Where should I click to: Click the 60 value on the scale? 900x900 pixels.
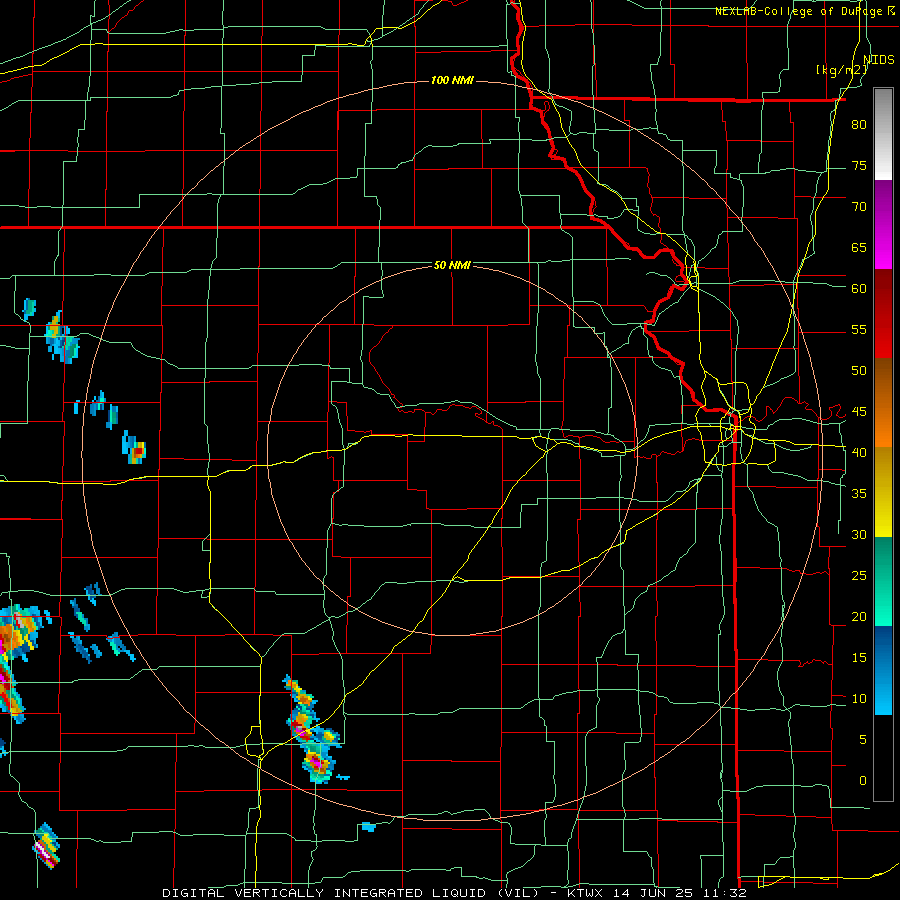(x=859, y=289)
